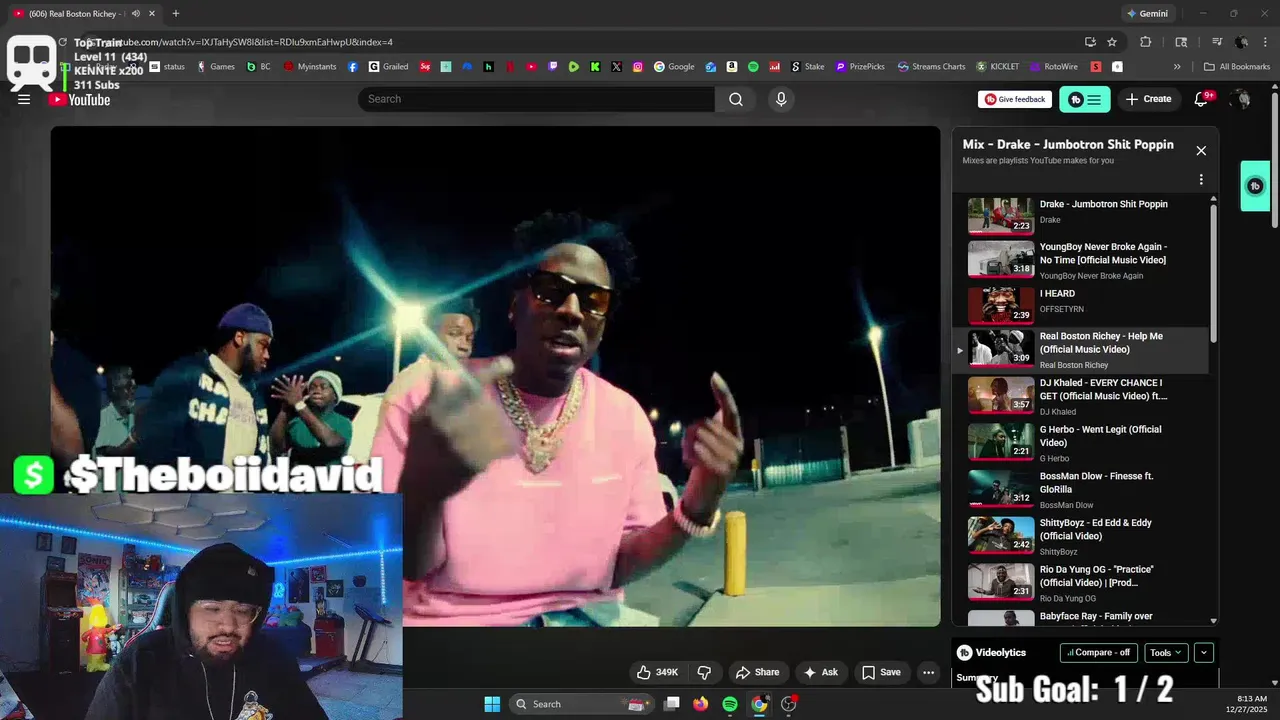The height and width of the screenshot is (720, 1280).
Task: Open the notifications bell
Action: click(x=1203, y=99)
